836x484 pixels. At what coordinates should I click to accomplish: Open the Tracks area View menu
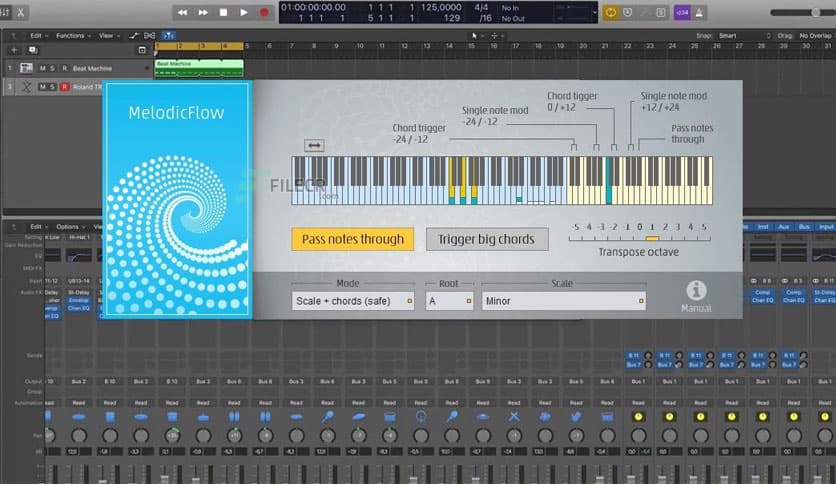tap(109, 36)
